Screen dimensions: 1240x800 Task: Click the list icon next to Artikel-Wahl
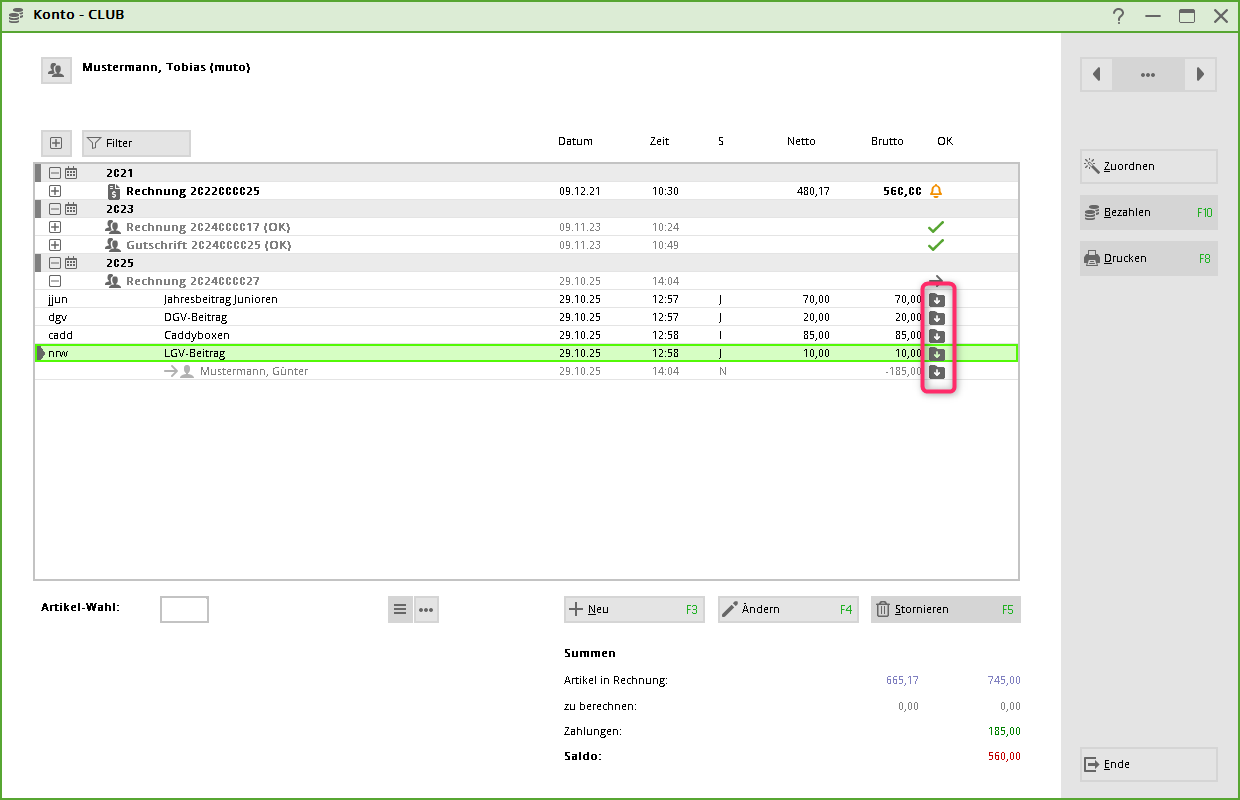pos(400,610)
